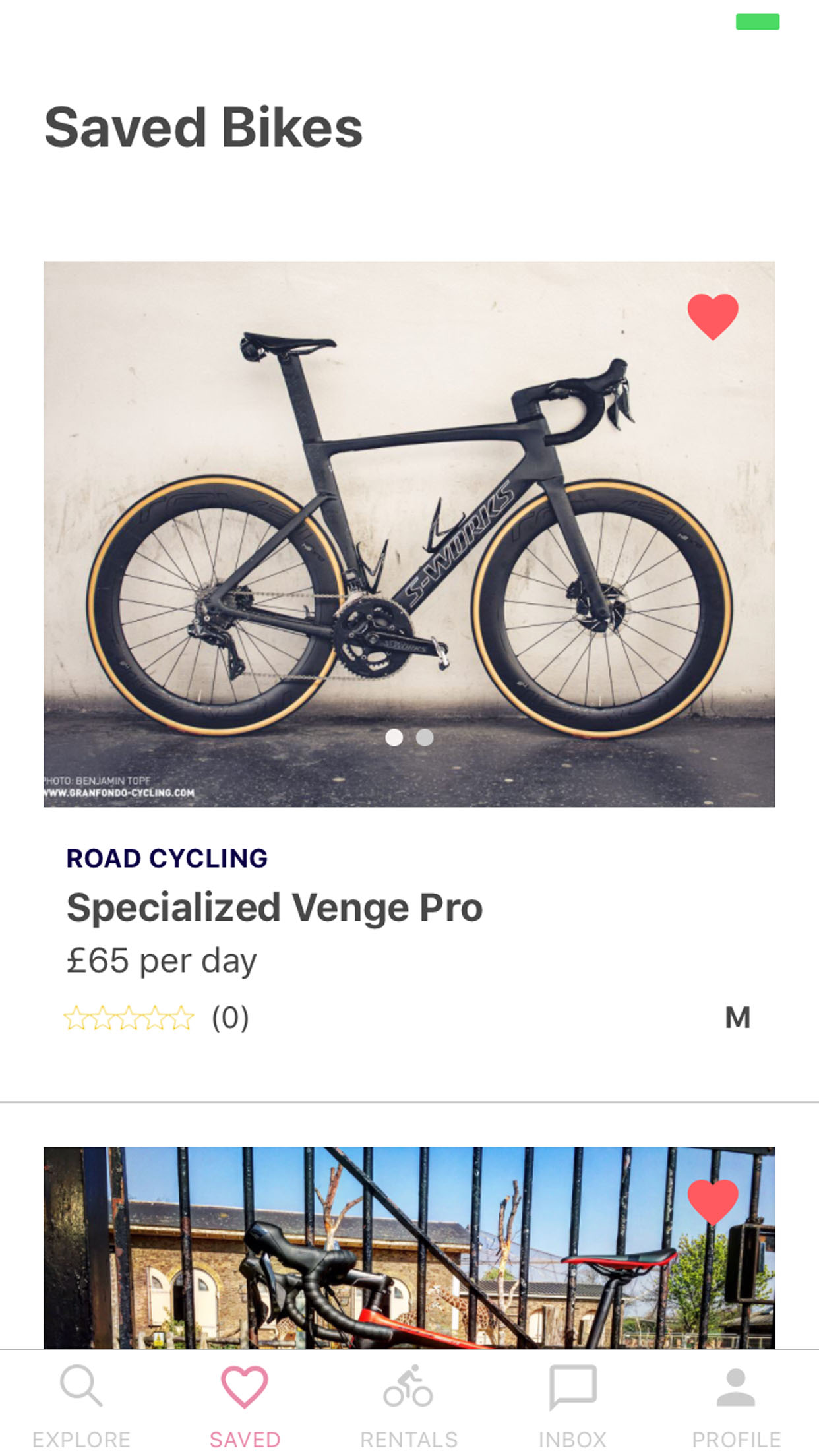Tap the PROFILE tab label
Image resolution: width=819 pixels, height=1456 pixels.
click(736, 1439)
